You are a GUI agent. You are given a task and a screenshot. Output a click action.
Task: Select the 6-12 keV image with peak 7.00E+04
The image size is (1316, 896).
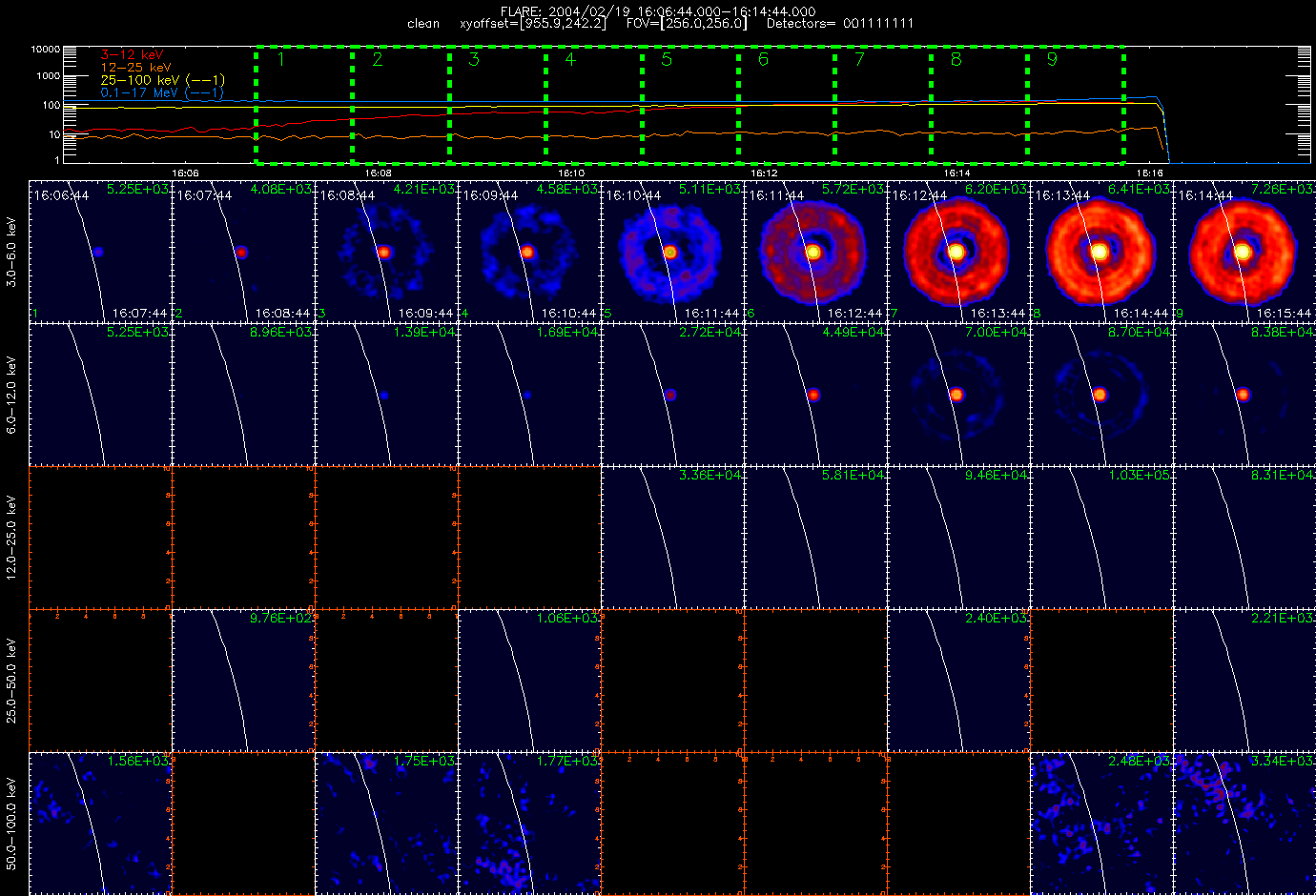(x=959, y=395)
